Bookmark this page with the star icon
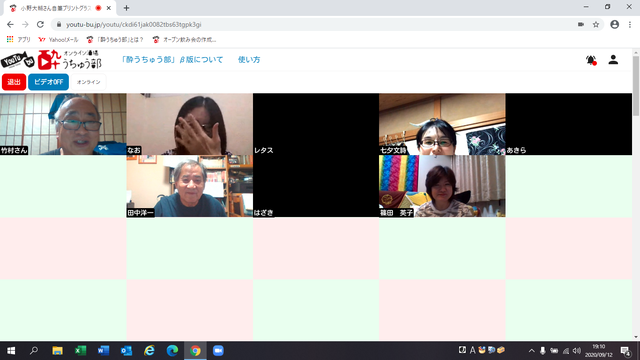Viewport: 640px width, 360px height. point(596,24)
